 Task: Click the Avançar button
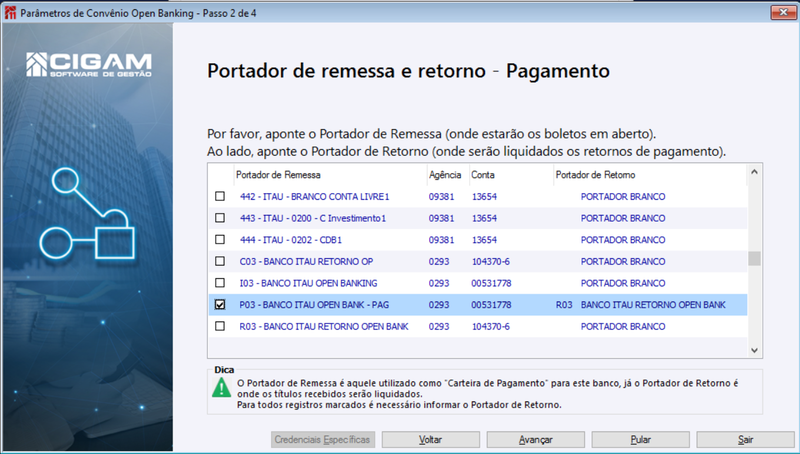coord(536,440)
